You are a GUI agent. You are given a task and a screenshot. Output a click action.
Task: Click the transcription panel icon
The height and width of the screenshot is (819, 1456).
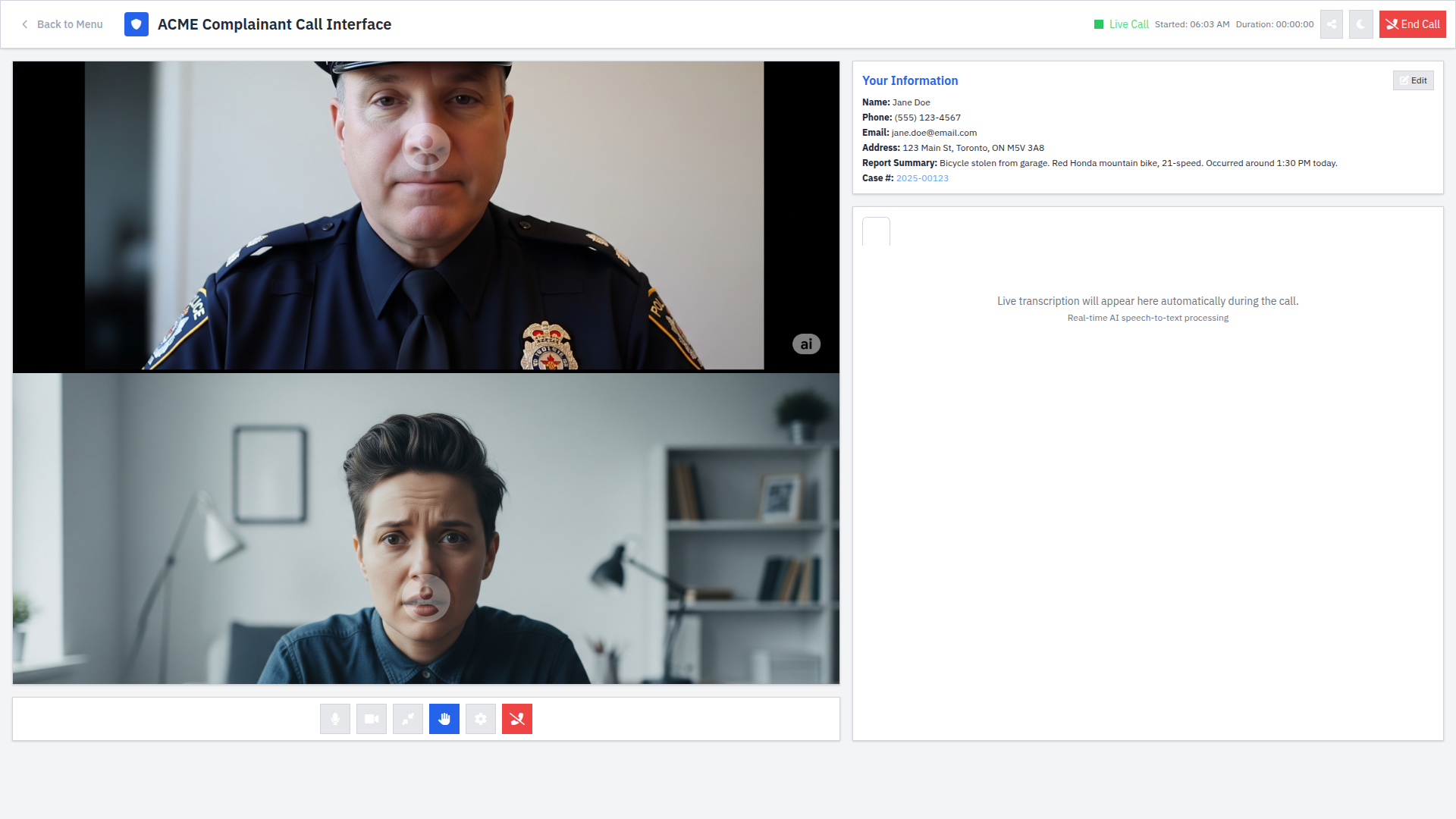pos(876,231)
